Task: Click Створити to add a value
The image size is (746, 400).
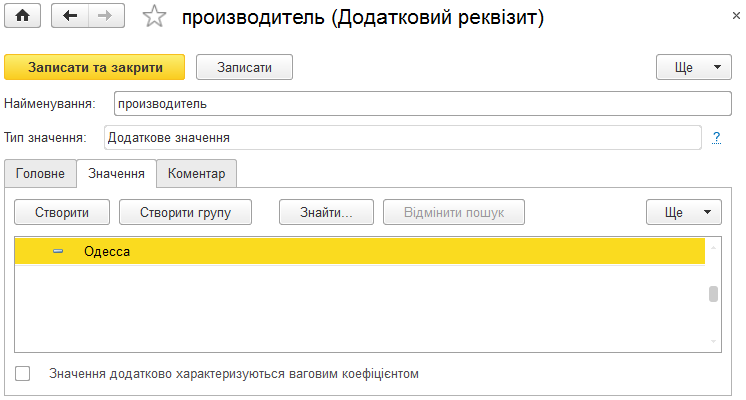Action: click(62, 212)
